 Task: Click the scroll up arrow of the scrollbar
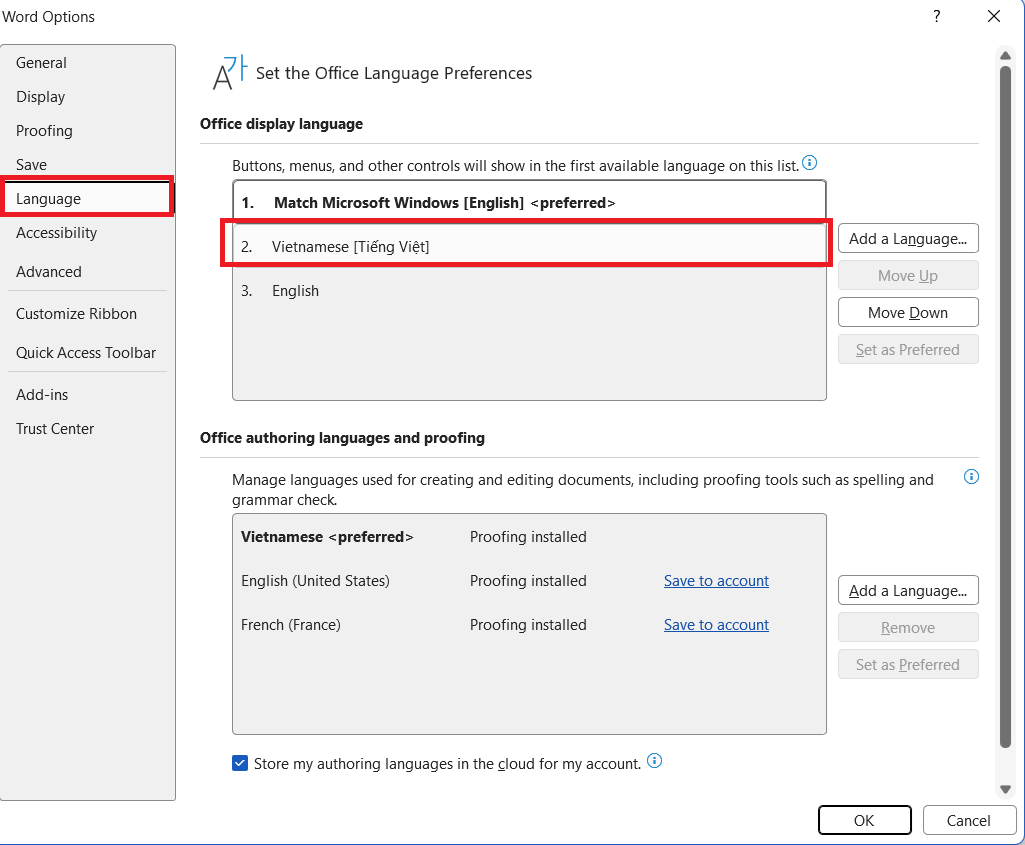point(1005,56)
